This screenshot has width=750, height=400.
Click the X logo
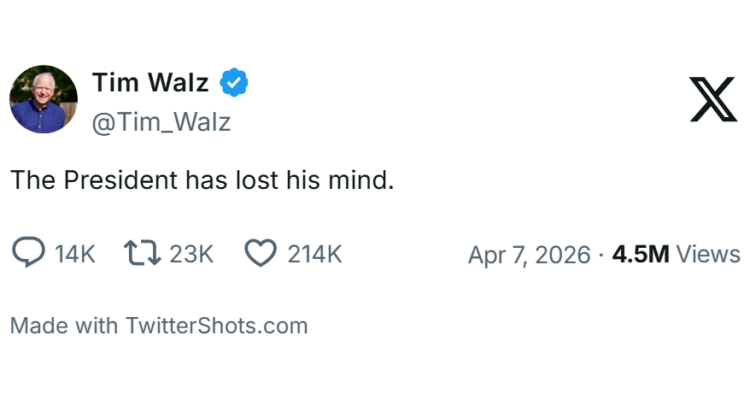point(713,100)
